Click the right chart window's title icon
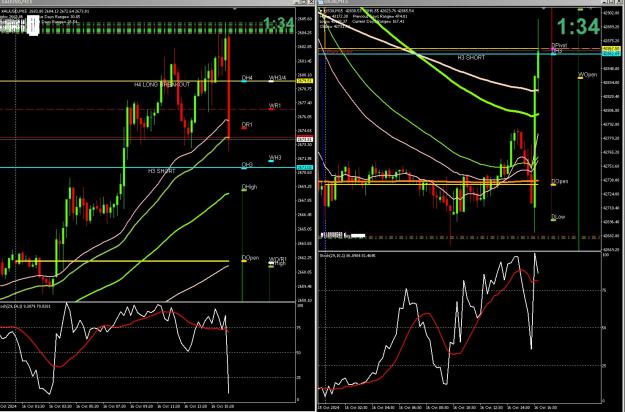 [321, 2]
